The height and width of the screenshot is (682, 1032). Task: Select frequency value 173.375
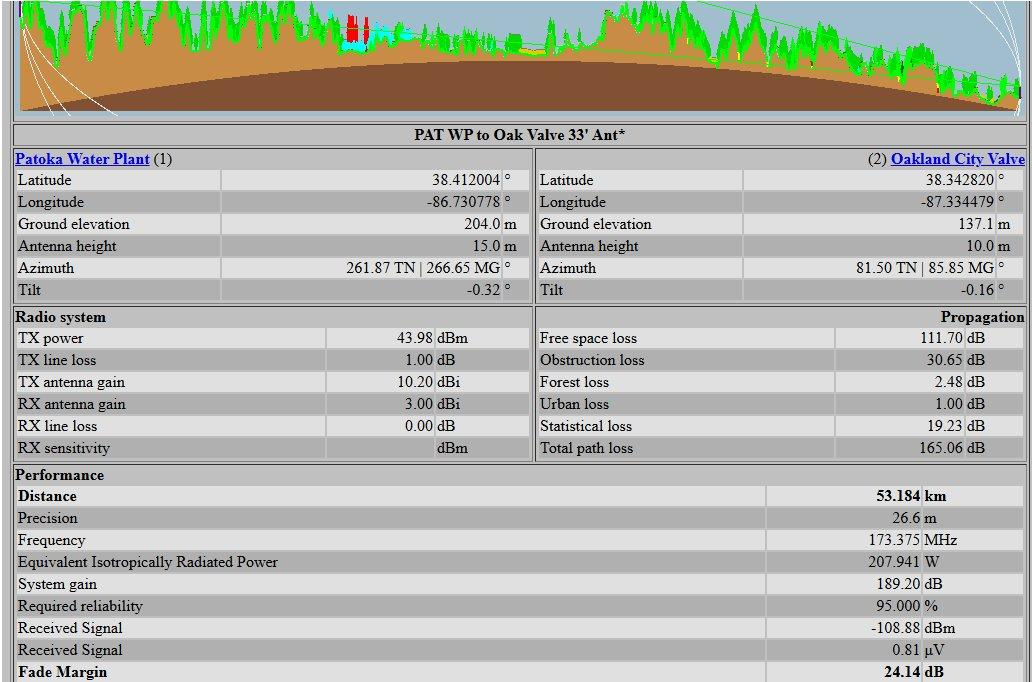pyautogui.click(x=894, y=540)
